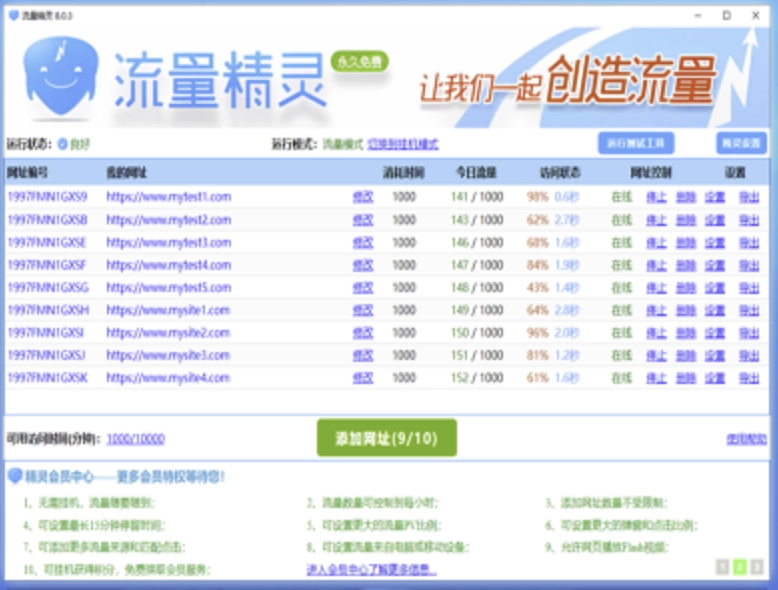Click the shield icon beside 精灵会员中心
This screenshot has height=590, width=778.
tap(15, 476)
